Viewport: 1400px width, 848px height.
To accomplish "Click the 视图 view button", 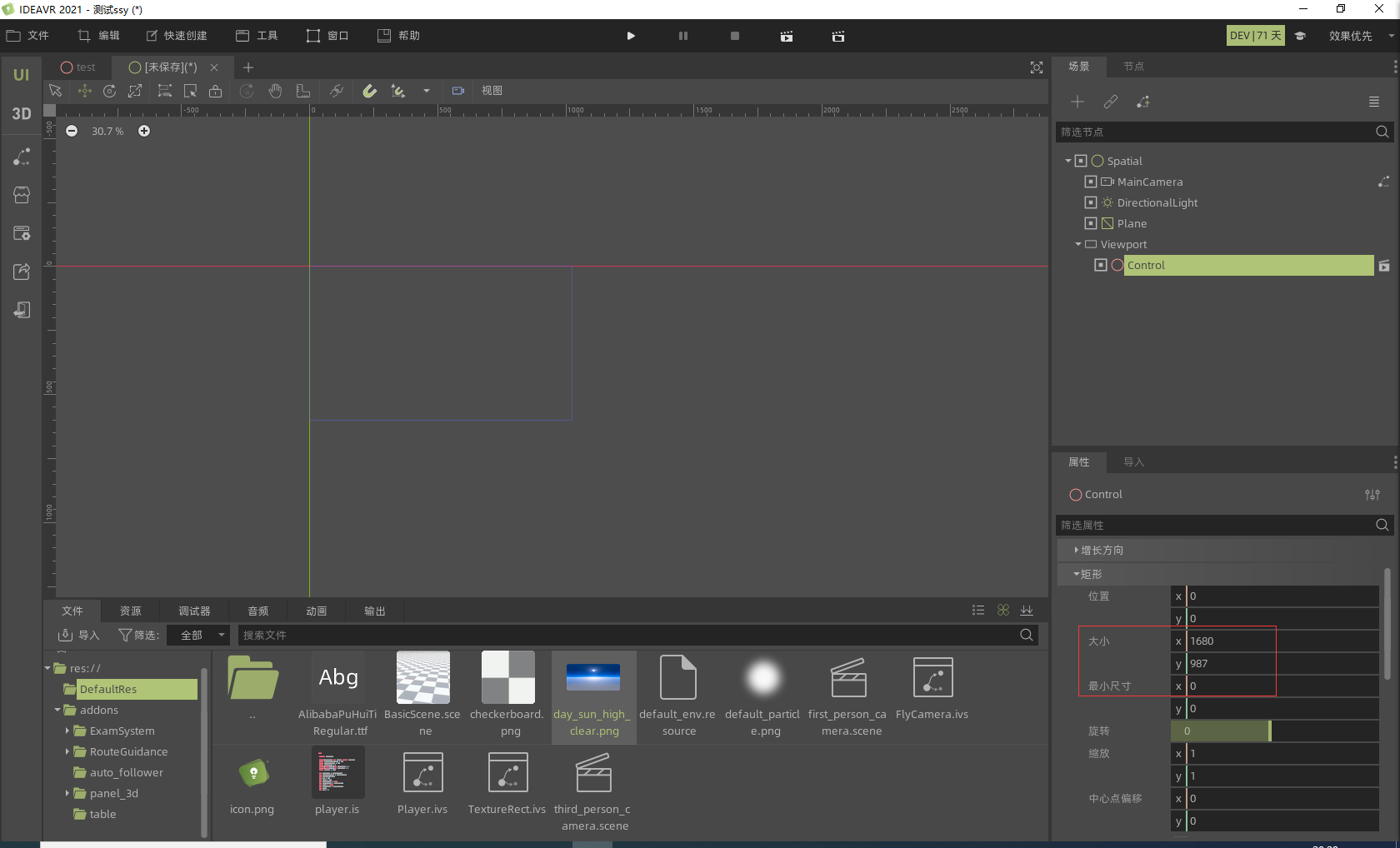I will tap(492, 91).
